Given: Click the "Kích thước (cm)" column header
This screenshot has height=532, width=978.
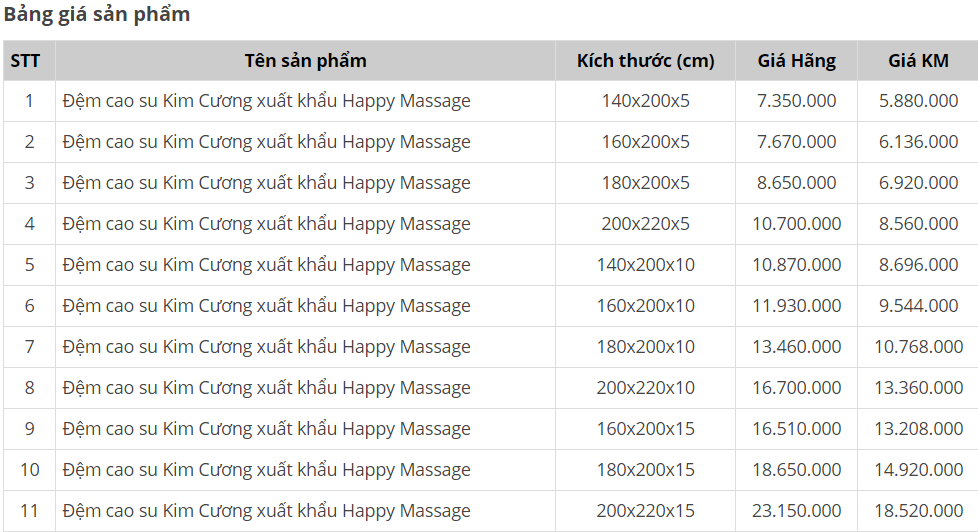Looking at the screenshot, I should 645,61.
